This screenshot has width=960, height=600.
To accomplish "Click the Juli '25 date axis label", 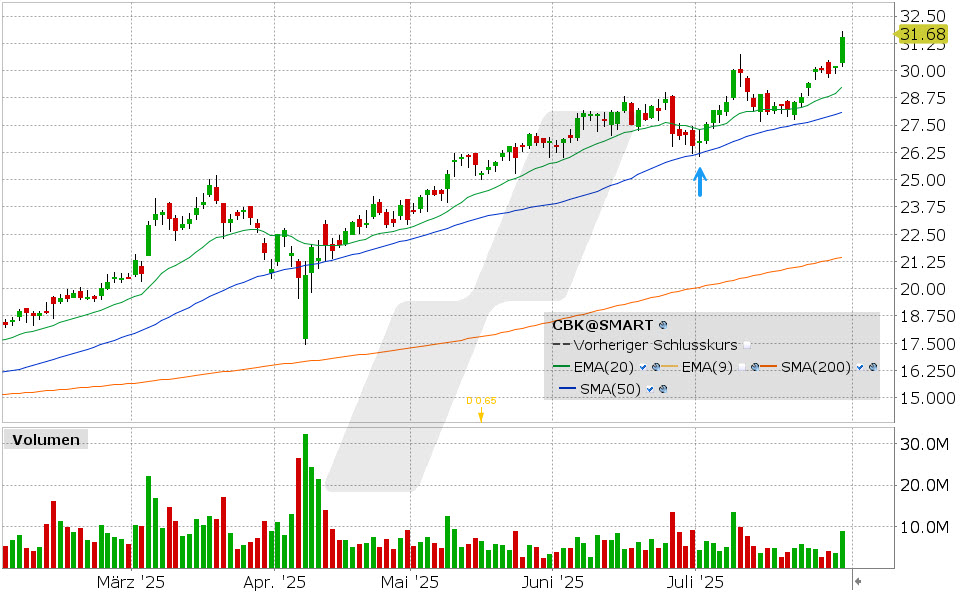I will point(695,582).
